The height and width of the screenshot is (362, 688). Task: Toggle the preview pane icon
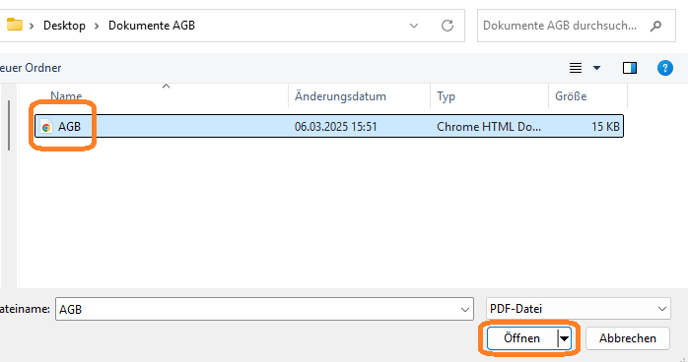[630, 68]
